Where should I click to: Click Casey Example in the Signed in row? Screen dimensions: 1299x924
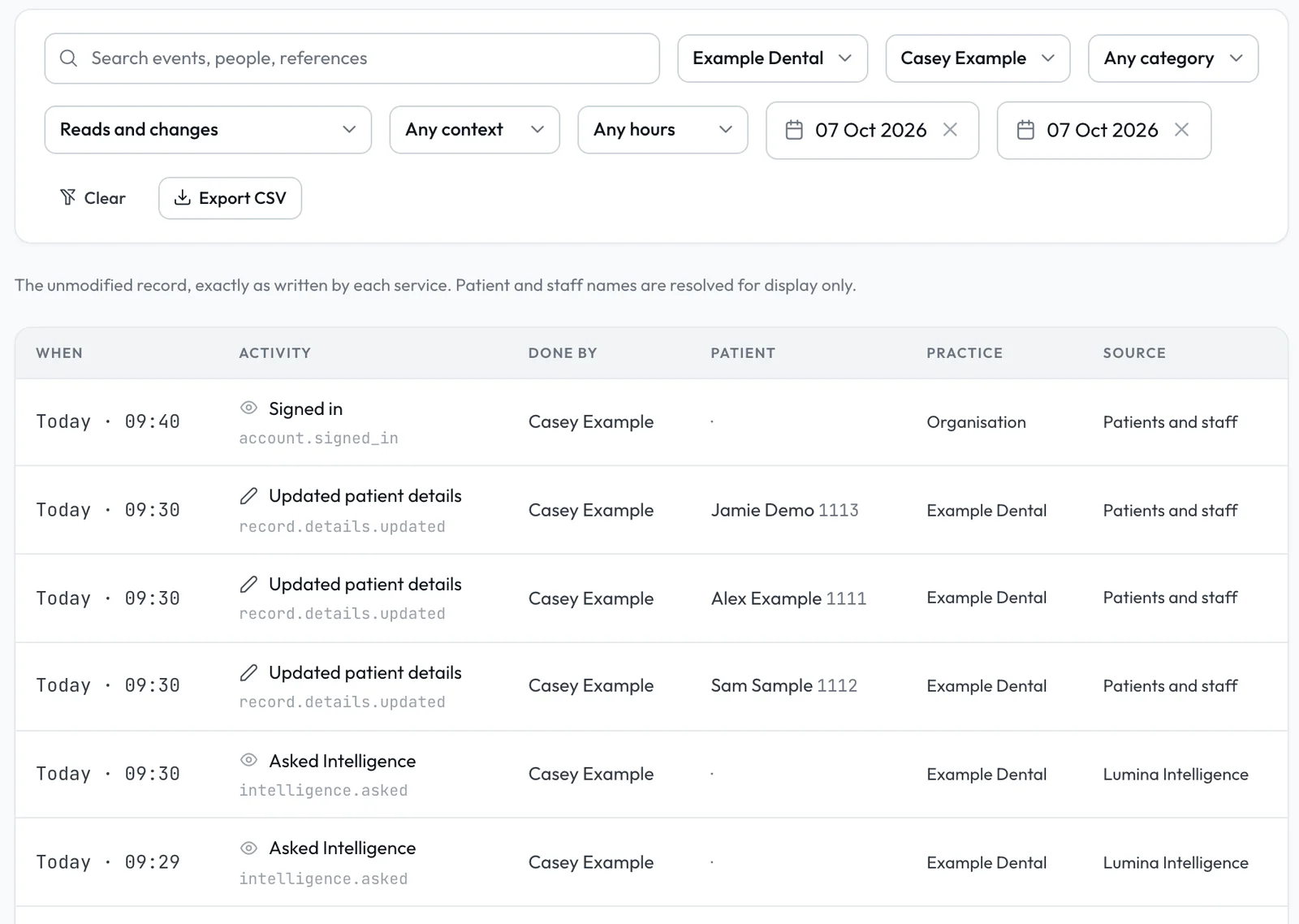591,422
